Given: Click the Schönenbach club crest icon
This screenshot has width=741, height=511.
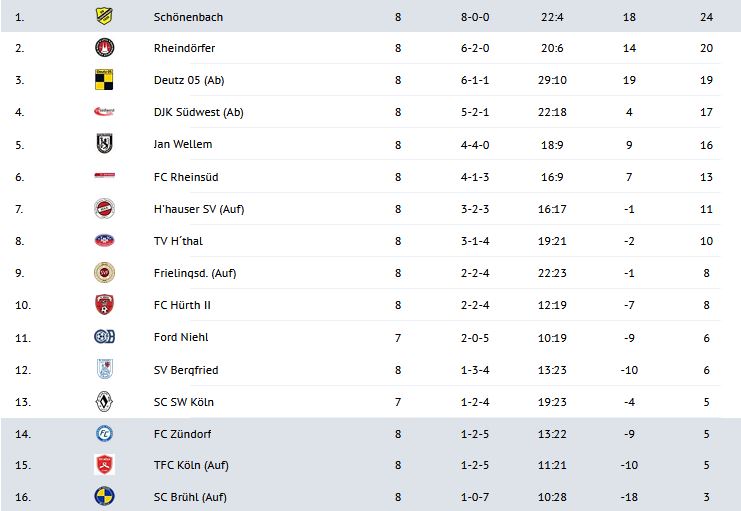Looking at the screenshot, I should pos(104,16).
